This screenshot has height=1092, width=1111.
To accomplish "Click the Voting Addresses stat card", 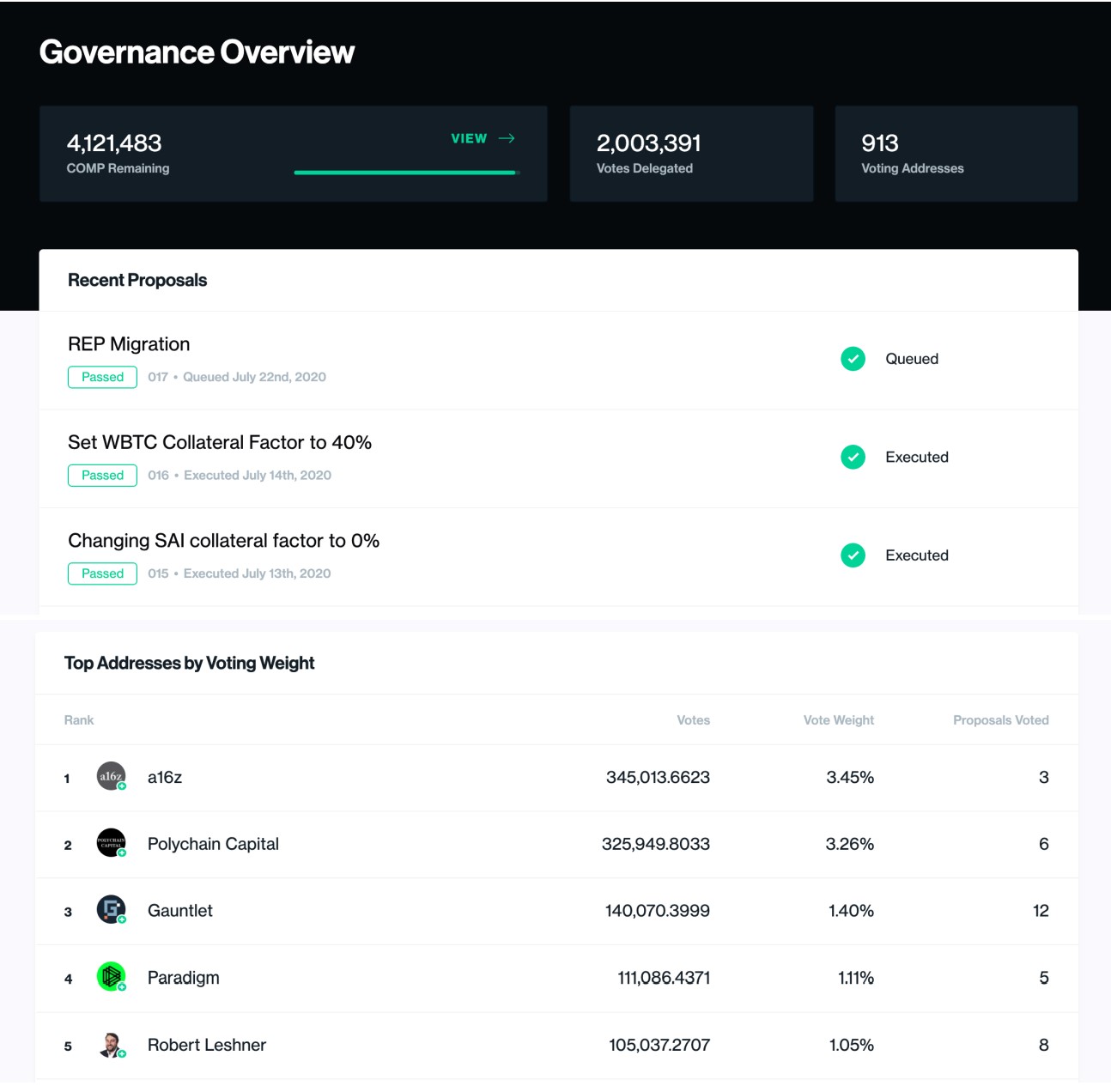I will [x=956, y=154].
